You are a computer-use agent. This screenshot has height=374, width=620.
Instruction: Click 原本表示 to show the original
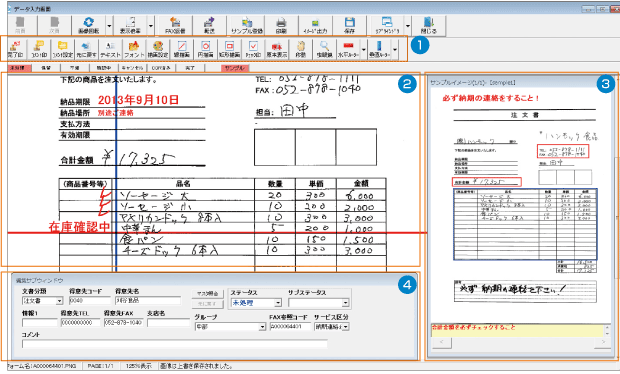277,49
